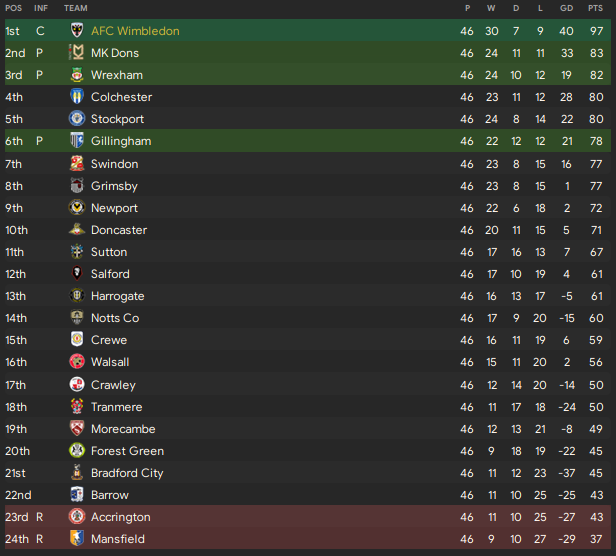Click the Colchester club crest
This screenshot has height=556, width=616.
pyautogui.click(x=77, y=97)
